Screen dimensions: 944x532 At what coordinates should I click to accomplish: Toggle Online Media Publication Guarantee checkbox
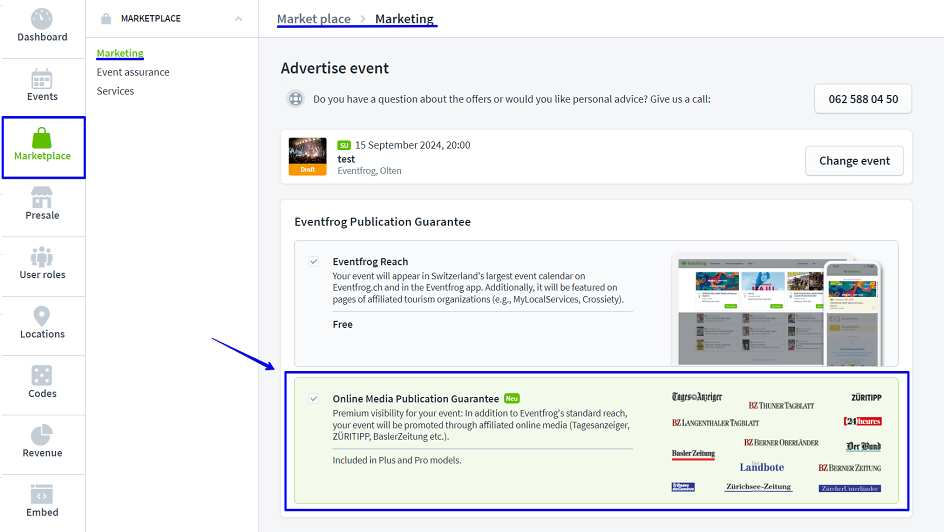tap(314, 398)
